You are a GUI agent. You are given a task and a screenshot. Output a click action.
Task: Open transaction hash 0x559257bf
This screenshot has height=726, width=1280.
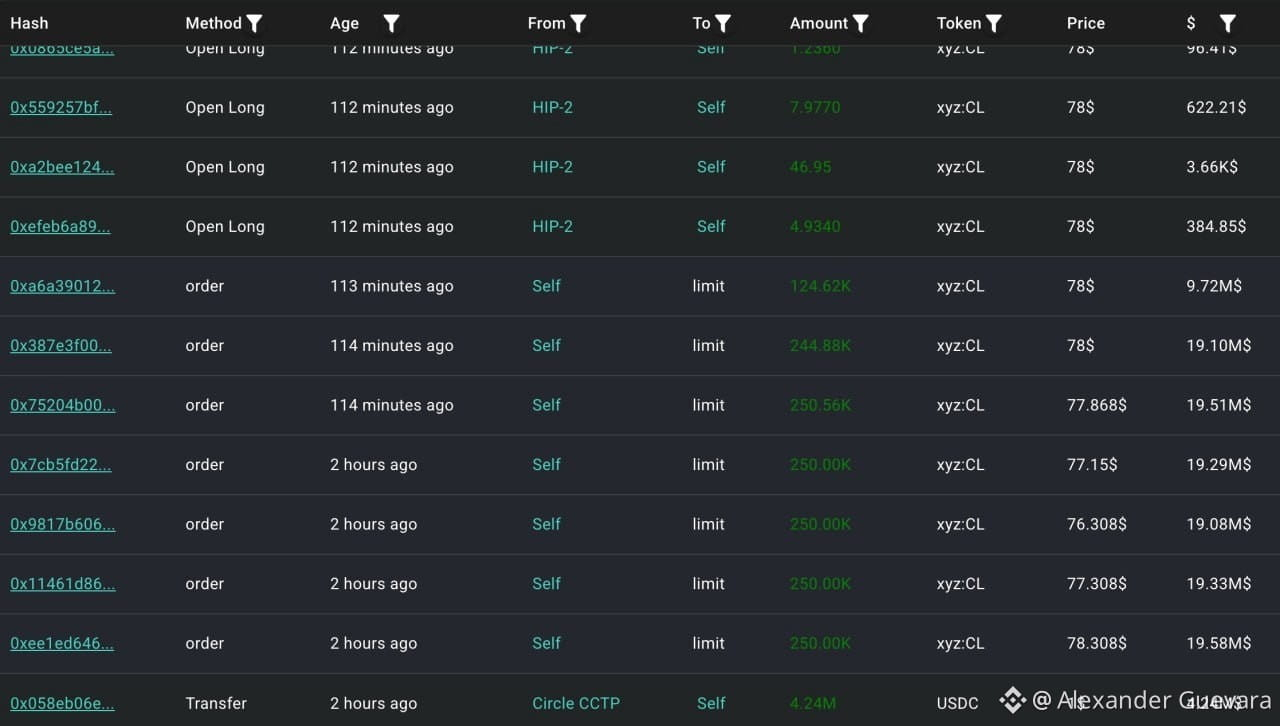(x=61, y=107)
